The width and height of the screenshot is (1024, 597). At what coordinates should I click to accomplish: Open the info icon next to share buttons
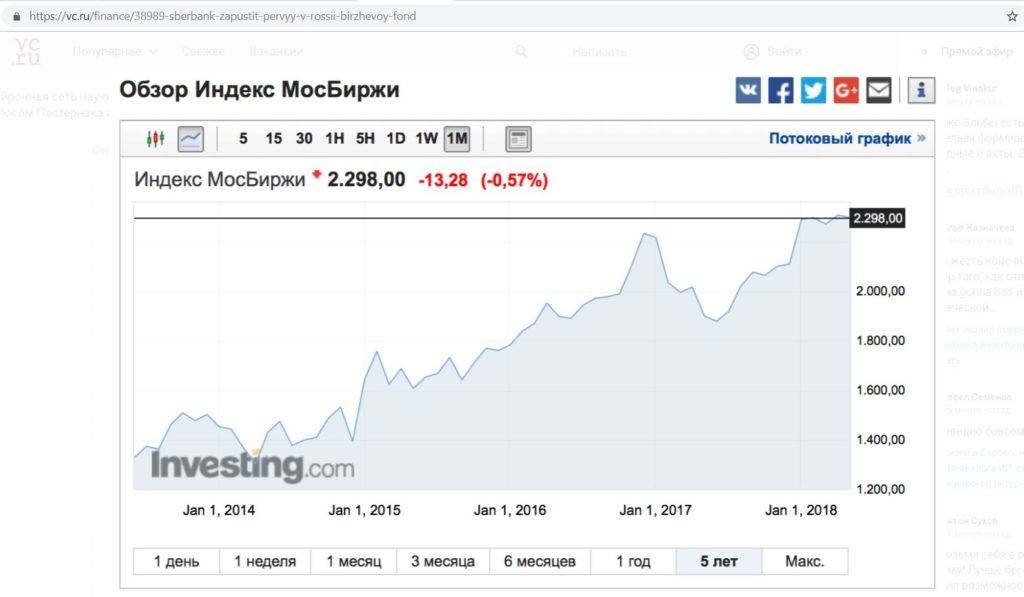click(921, 91)
